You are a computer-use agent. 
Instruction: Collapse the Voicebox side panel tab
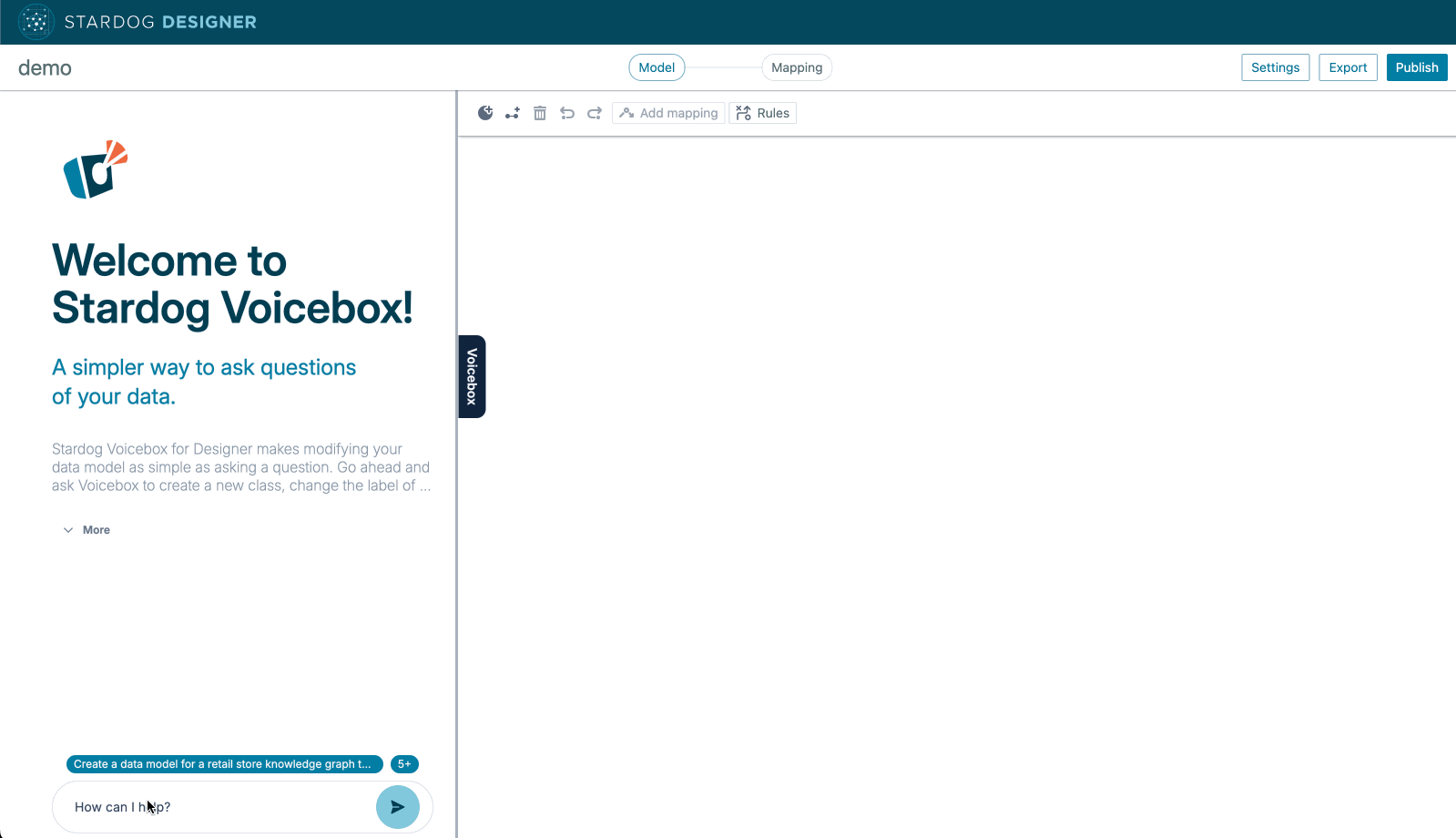coord(472,376)
